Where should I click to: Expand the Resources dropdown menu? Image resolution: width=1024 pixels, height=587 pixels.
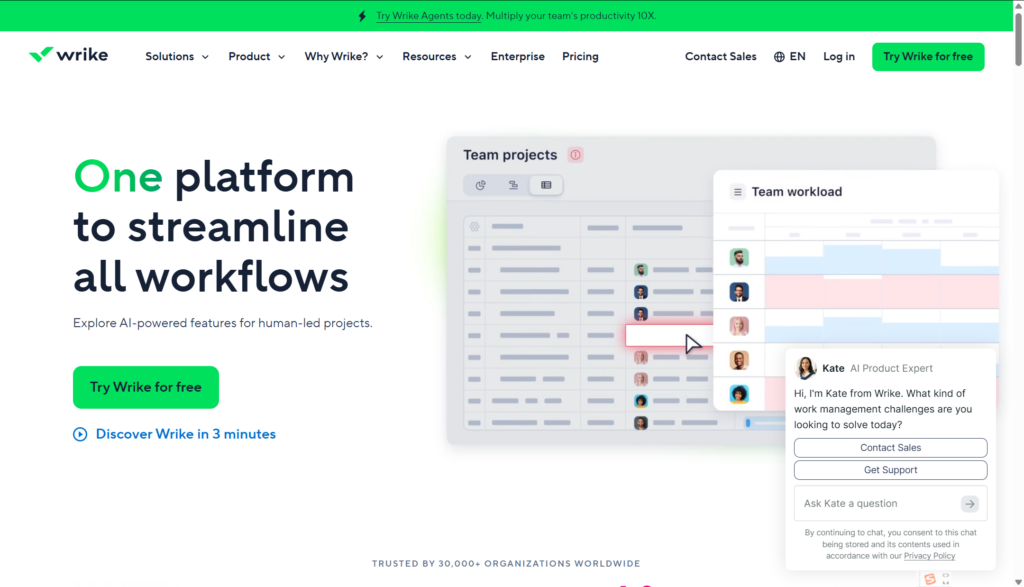coord(436,57)
